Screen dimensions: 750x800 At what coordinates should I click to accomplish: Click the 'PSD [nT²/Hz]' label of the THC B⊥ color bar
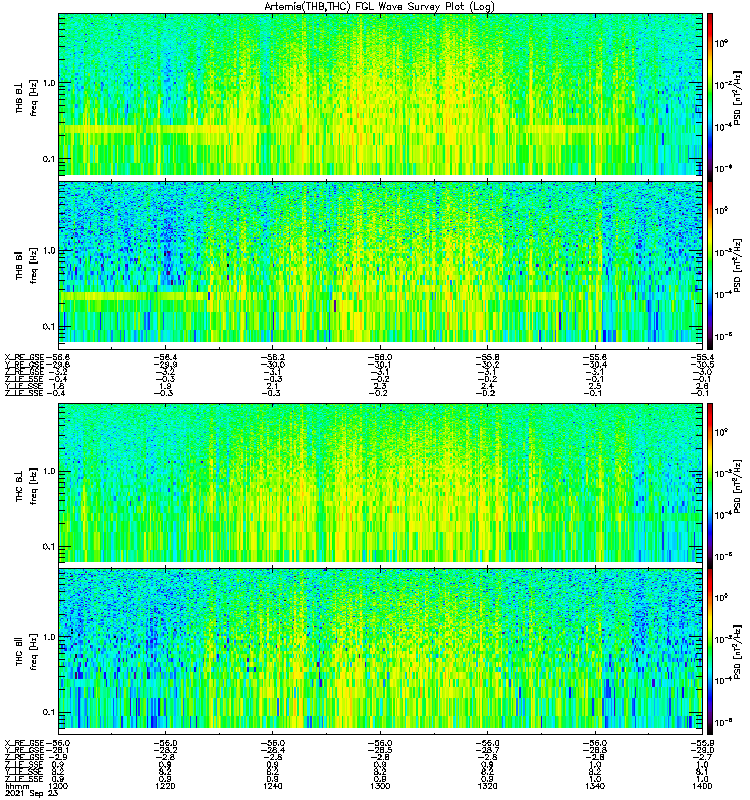tap(737, 486)
